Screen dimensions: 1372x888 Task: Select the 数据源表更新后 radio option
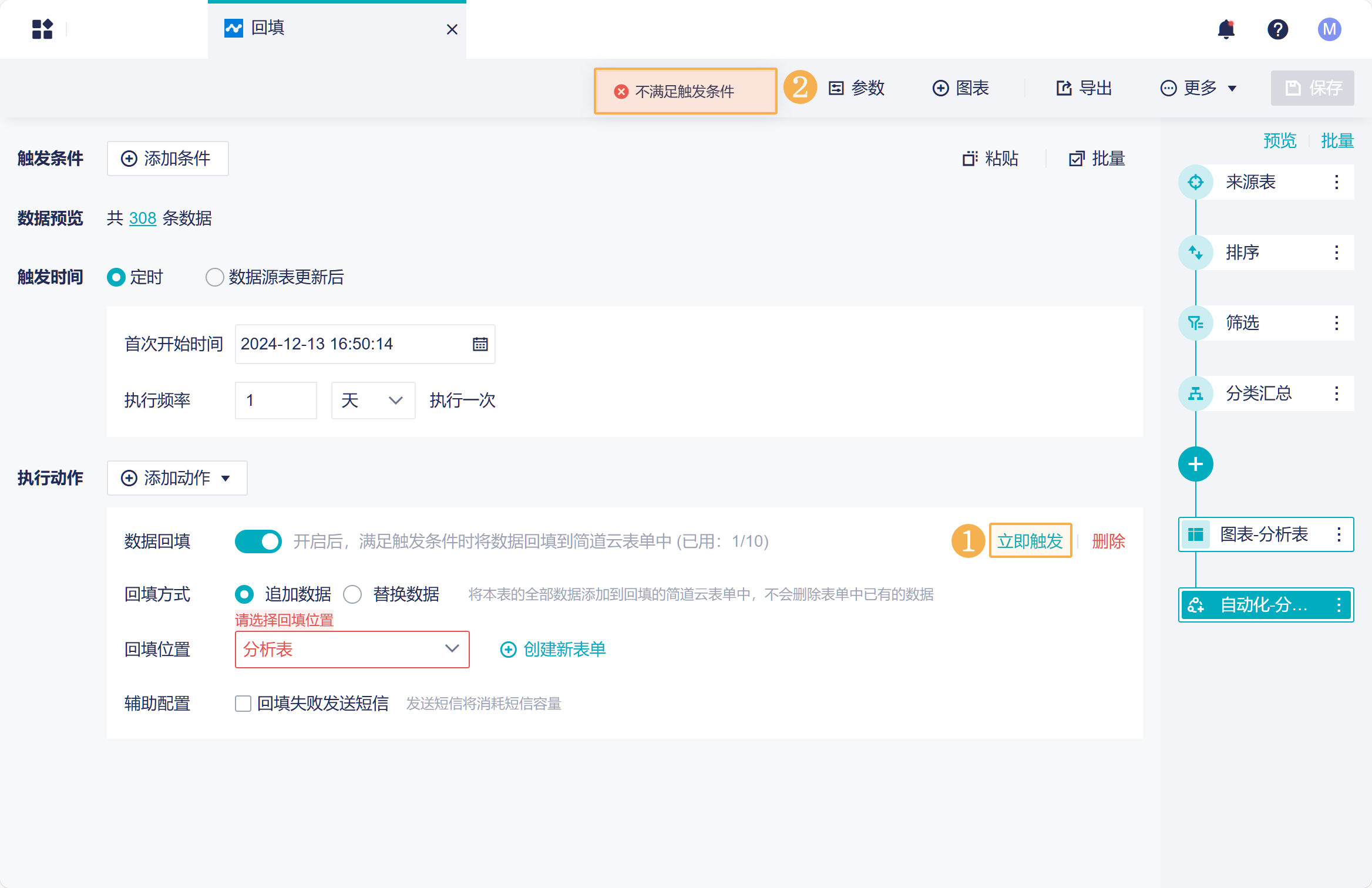(x=215, y=277)
